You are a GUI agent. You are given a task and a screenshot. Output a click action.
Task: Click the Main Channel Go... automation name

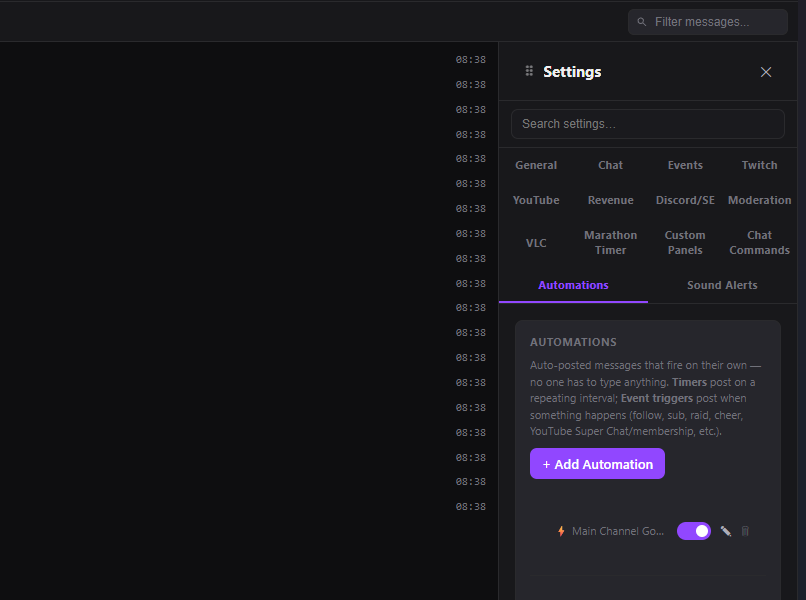pos(618,531)
